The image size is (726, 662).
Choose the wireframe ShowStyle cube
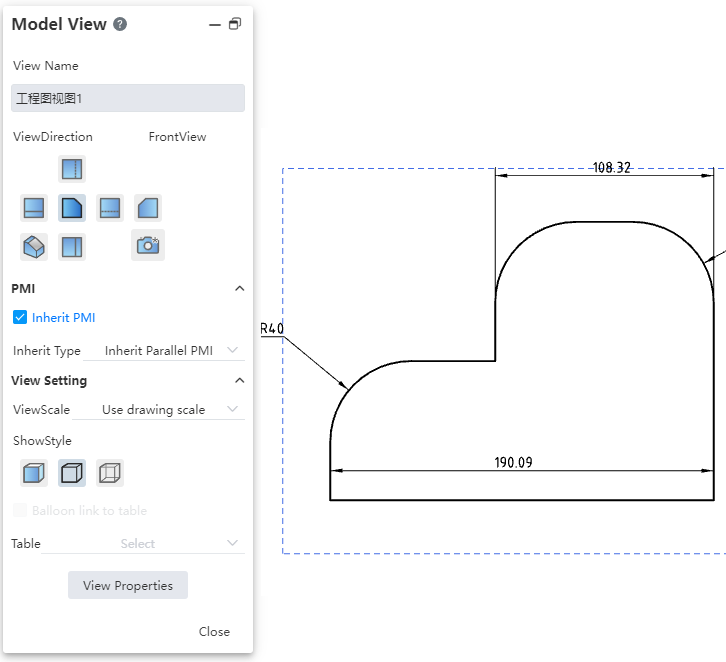tap(110, 473)
